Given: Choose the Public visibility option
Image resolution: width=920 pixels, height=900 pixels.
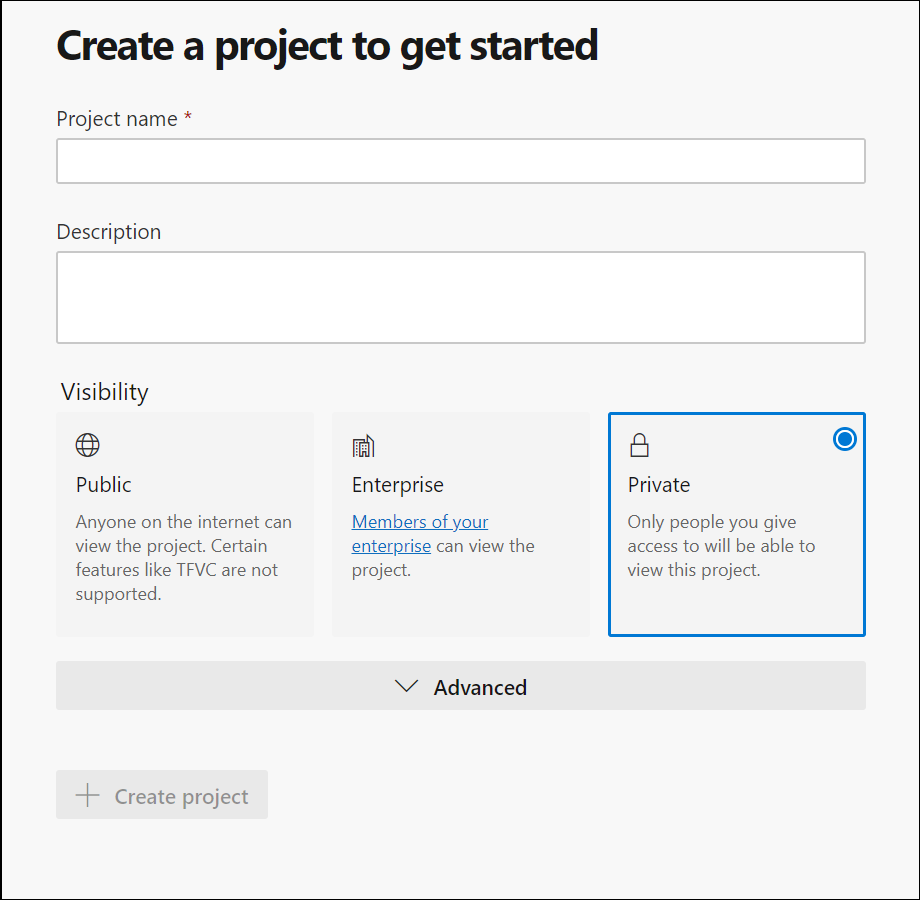Looking at the screenshot, I should click(x=185, y=525).
